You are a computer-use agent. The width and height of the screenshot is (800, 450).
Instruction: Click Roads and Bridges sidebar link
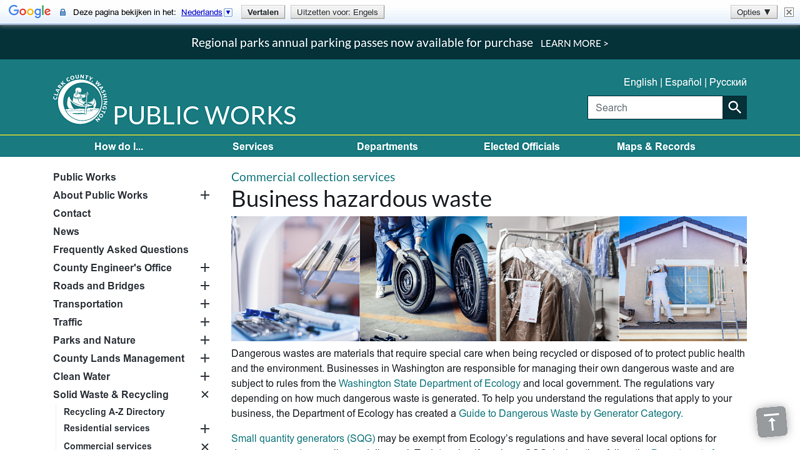pos(99,286)
